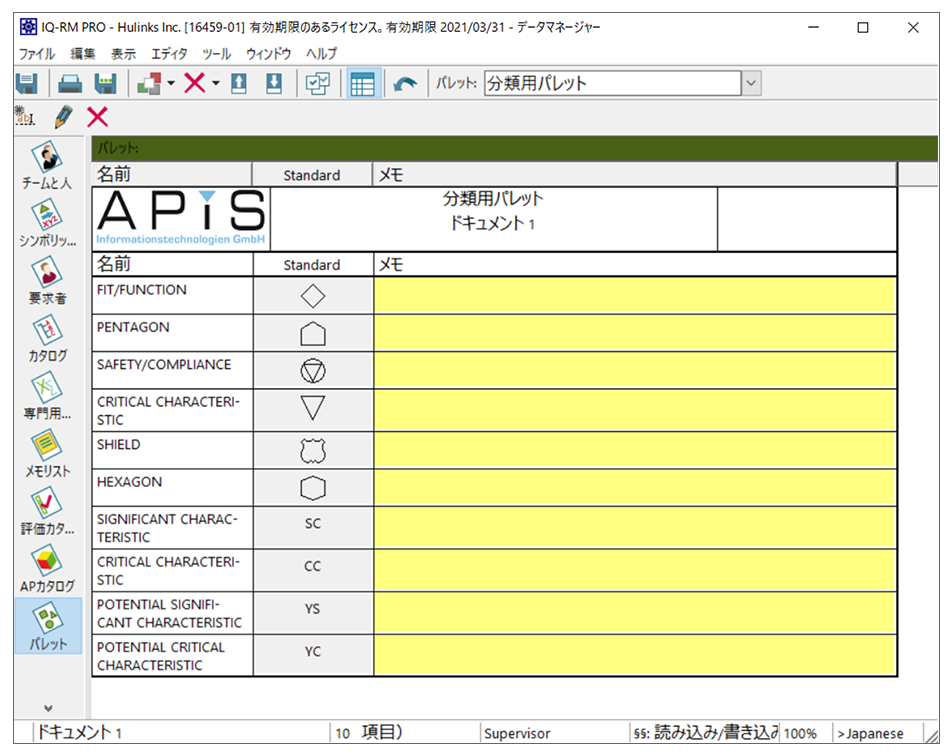Open the arrow beside new object icon

[171, 84]
